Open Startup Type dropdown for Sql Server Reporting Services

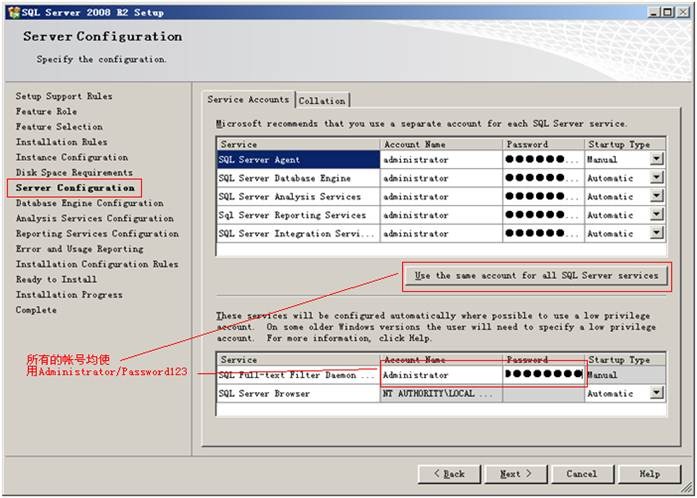[657, 215]
